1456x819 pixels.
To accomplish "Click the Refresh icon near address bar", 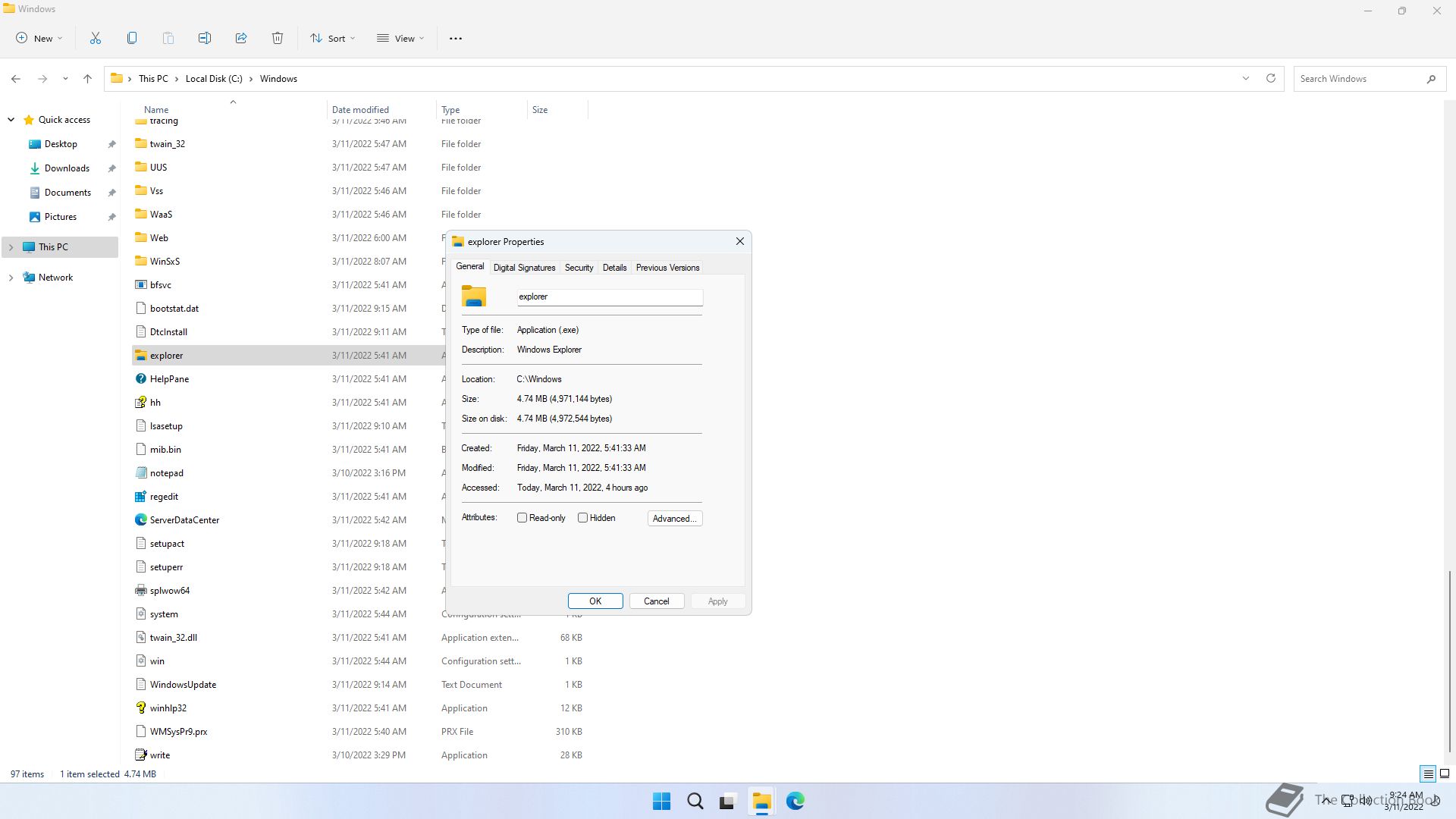I will pyautogui.click(x=1271, y=78).
